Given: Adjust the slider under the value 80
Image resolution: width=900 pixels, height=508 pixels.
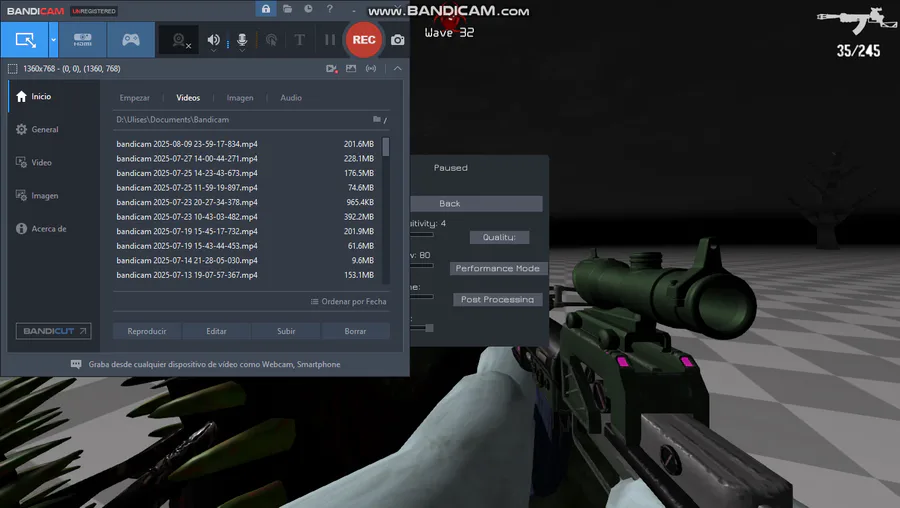Looking at the screenshot, I should [x=422, y=266].
